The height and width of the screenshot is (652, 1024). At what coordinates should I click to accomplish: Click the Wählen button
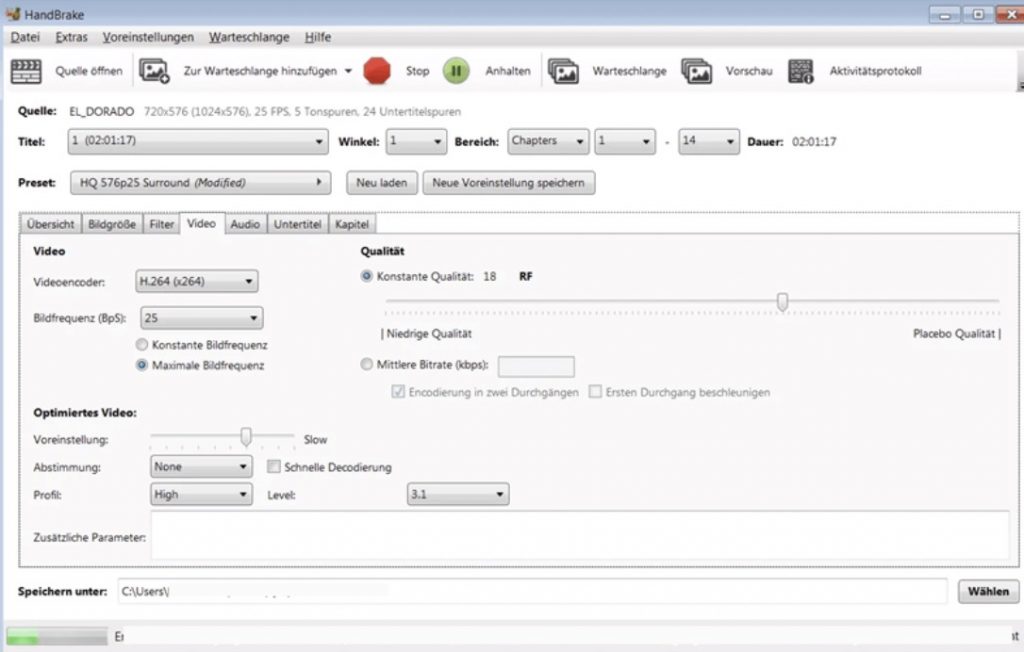point(988,591)
